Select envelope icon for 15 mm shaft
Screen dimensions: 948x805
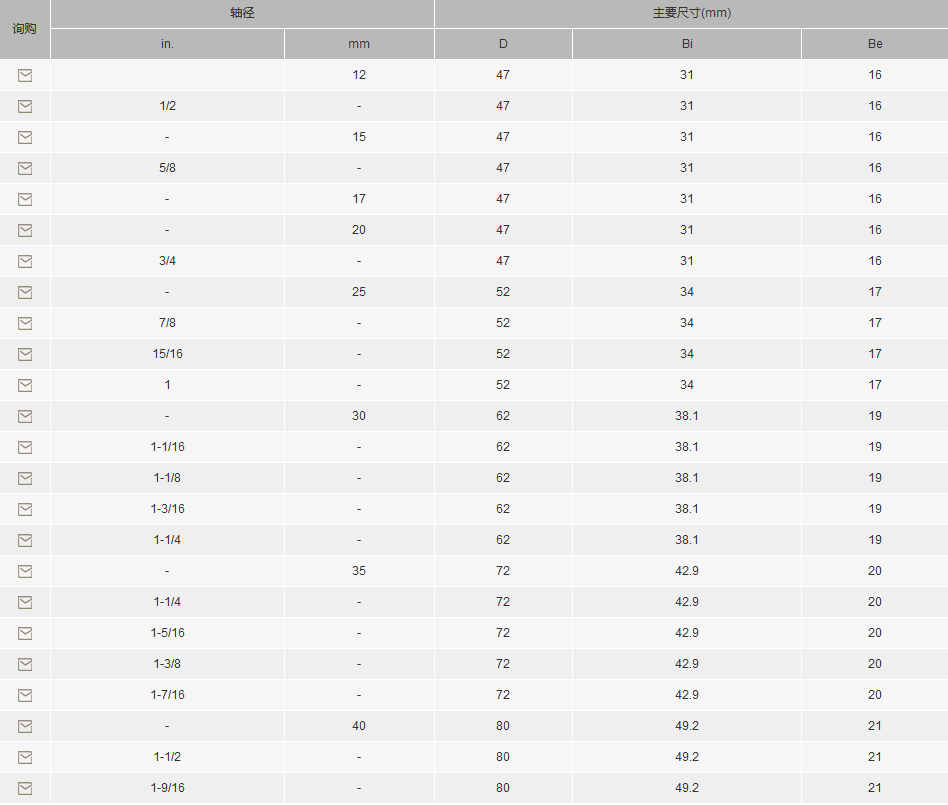(25, 137)
